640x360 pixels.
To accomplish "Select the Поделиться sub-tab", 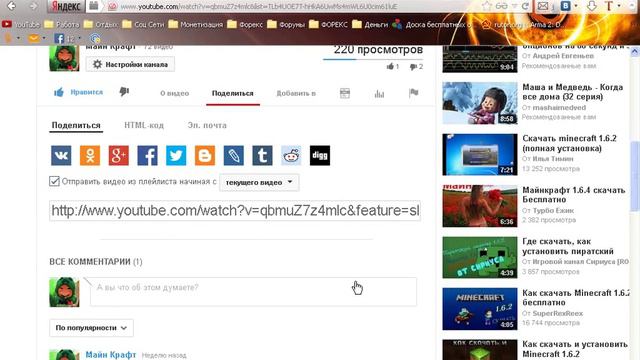I will click(x=76, y=125).
